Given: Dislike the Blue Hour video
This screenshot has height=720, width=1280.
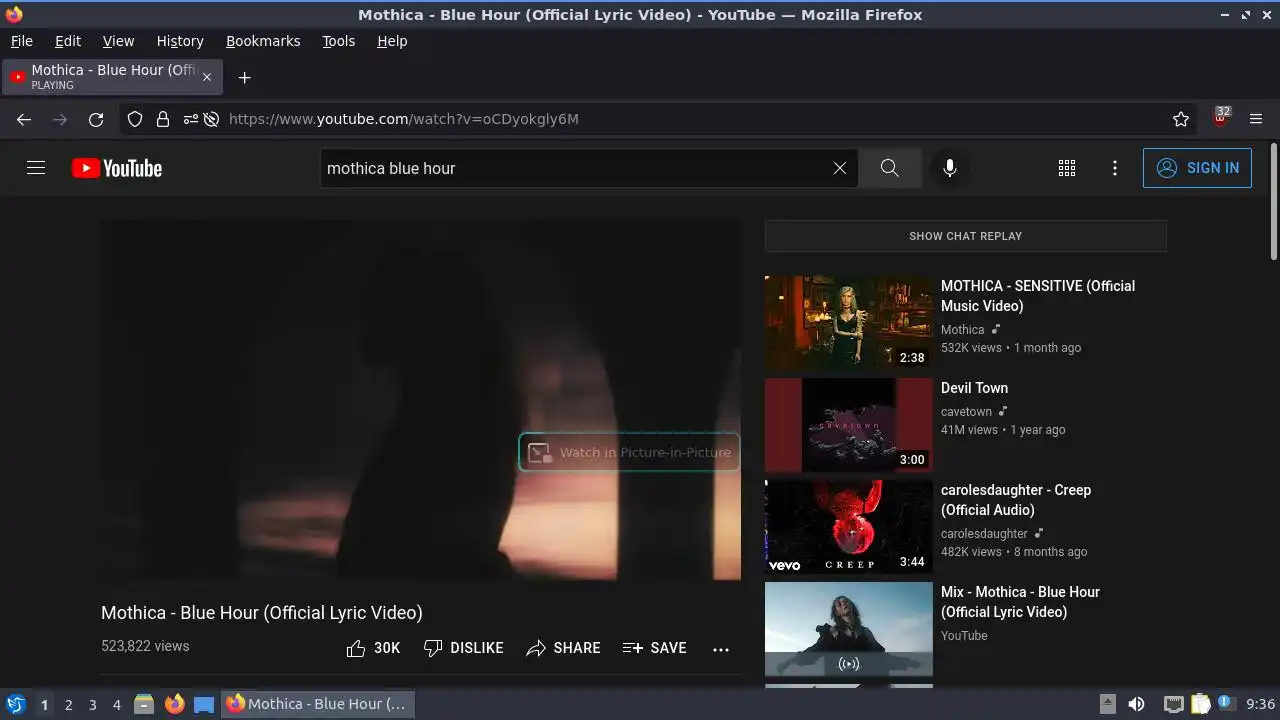Looking at the screenshot, I should click(x=463, y=648).
